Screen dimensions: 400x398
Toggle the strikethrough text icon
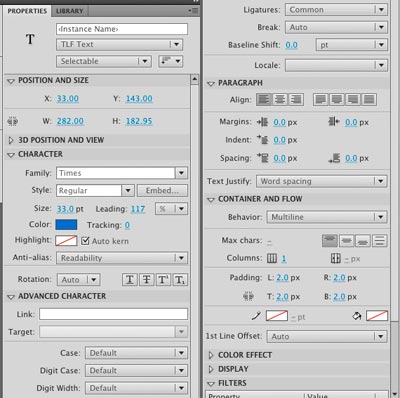click(146, 280)
